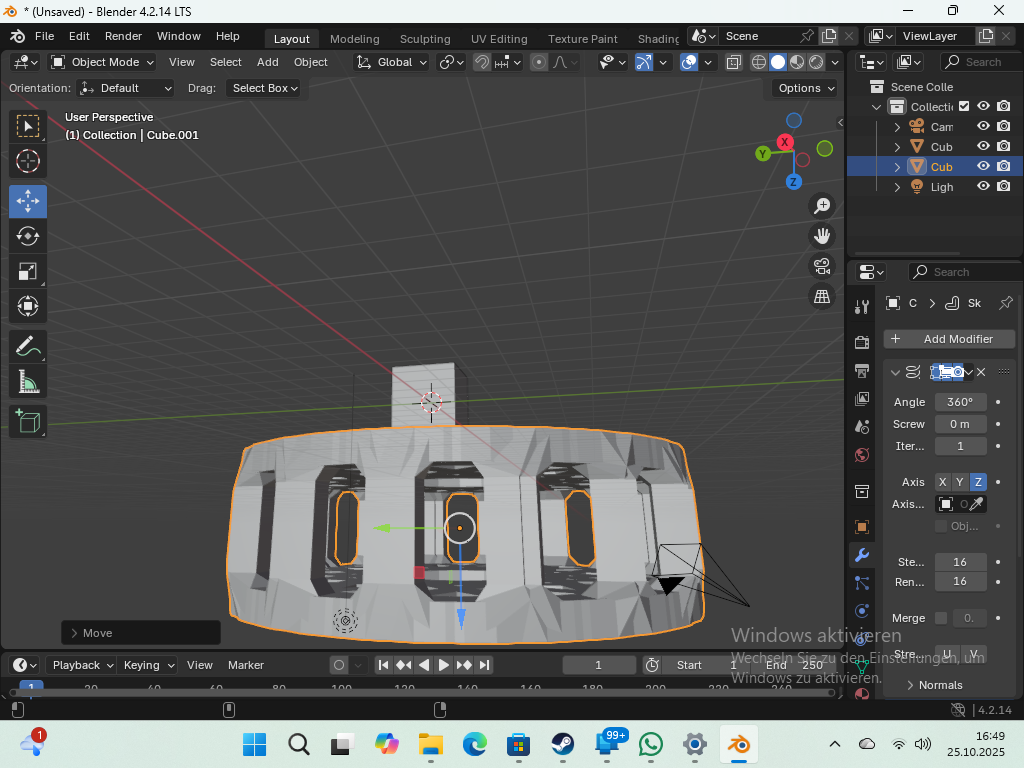The width and height of the screenshot is (1024, 768).
Task: Choose the Add Cube tool
Action: (28, 421)
